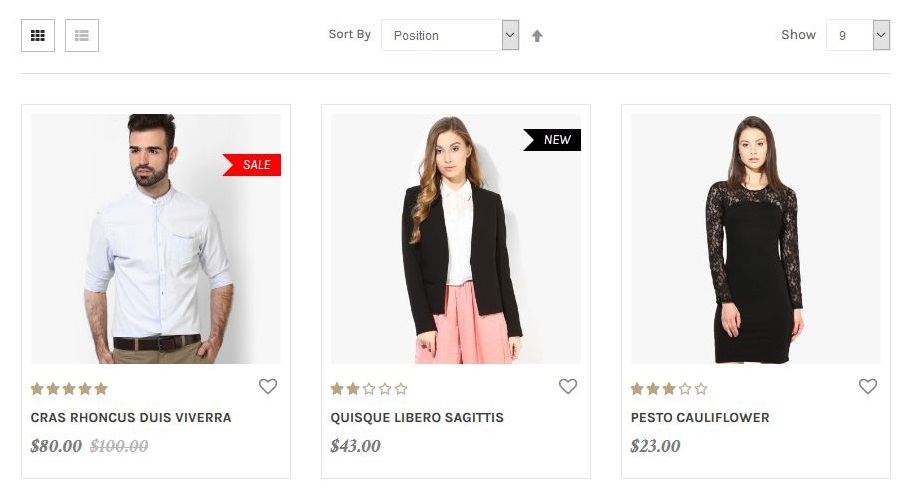This screenshot has height=503, width=921.
Task: Add Quisque Libero Sagittis to wishlist
Action: point(568,387)
